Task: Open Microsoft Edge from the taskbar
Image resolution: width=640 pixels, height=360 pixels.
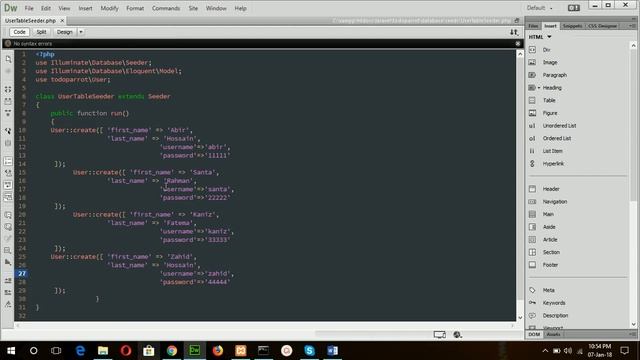Action: pyautogui.click(x=80, y=351)
